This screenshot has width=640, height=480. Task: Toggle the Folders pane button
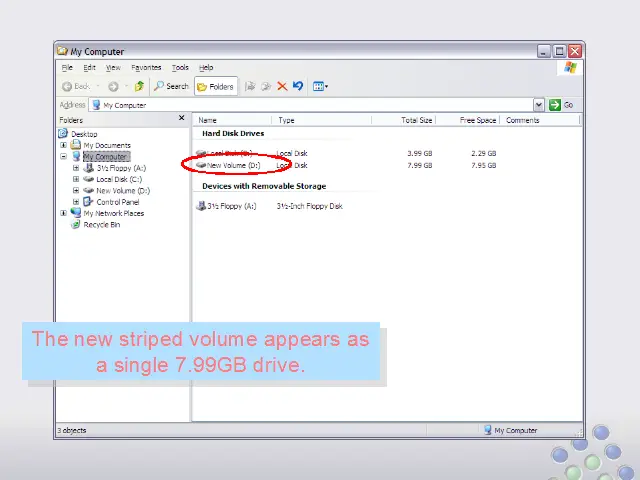216,86
